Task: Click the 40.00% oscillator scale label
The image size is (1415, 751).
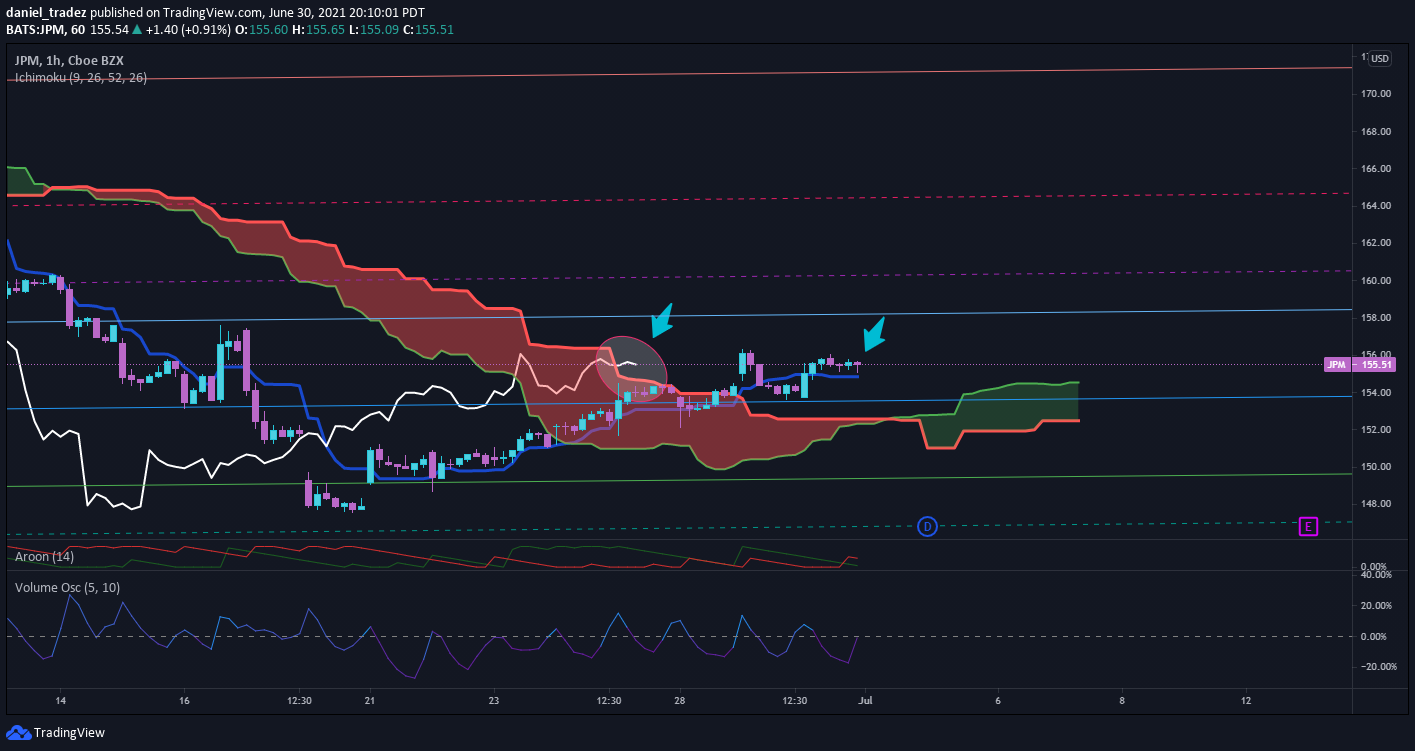Action: pos(1374,575)
